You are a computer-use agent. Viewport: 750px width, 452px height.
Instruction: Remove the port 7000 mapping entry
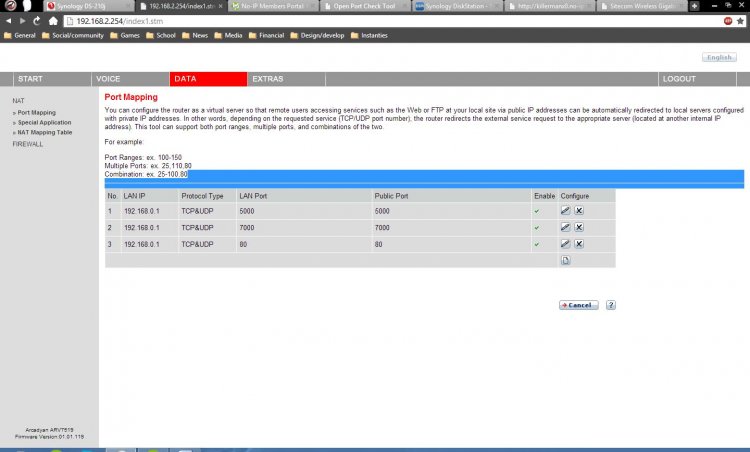tap(578, 227)
